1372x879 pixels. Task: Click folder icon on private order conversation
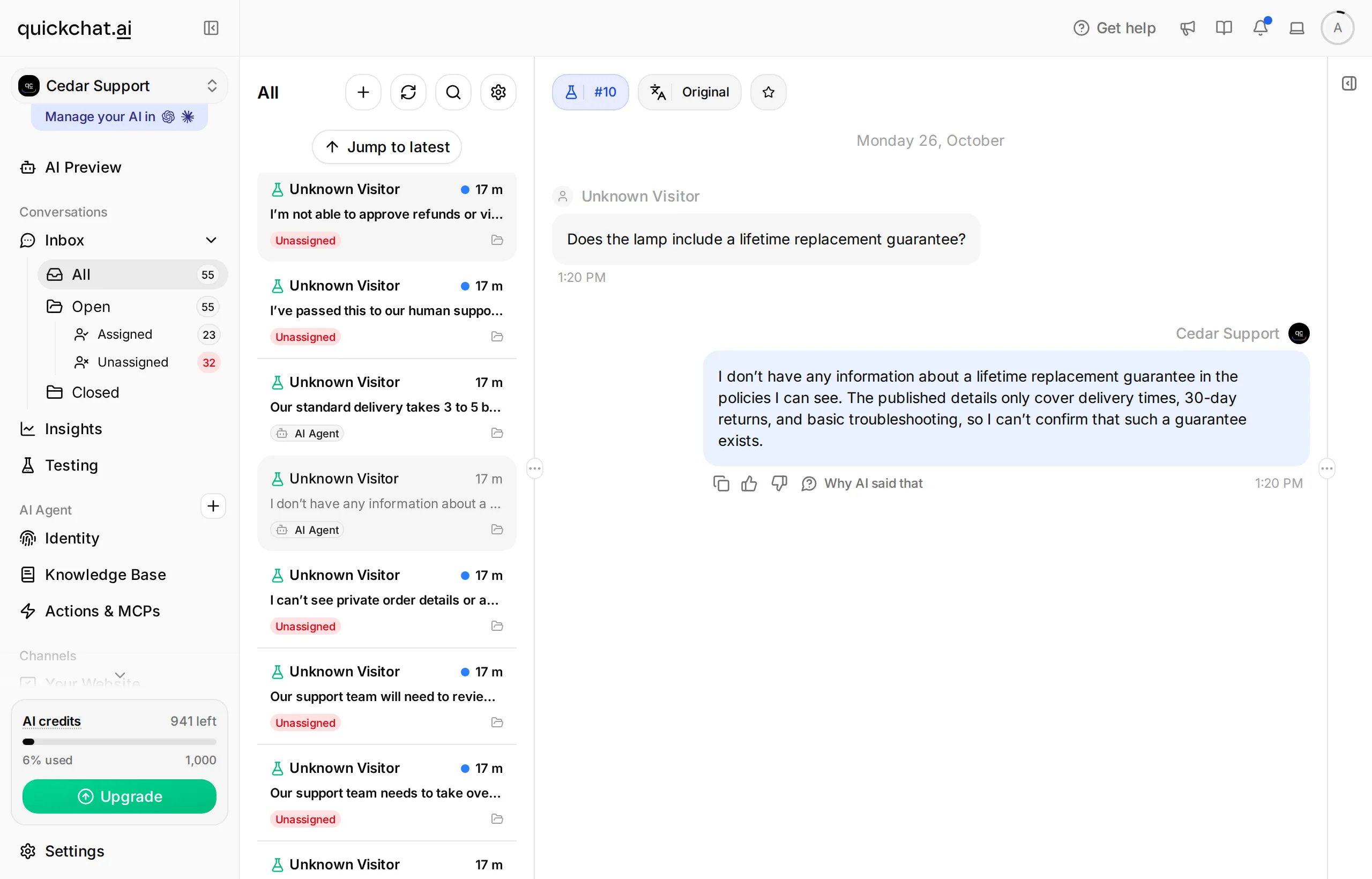pyautogui.click(x=497, y=626)
